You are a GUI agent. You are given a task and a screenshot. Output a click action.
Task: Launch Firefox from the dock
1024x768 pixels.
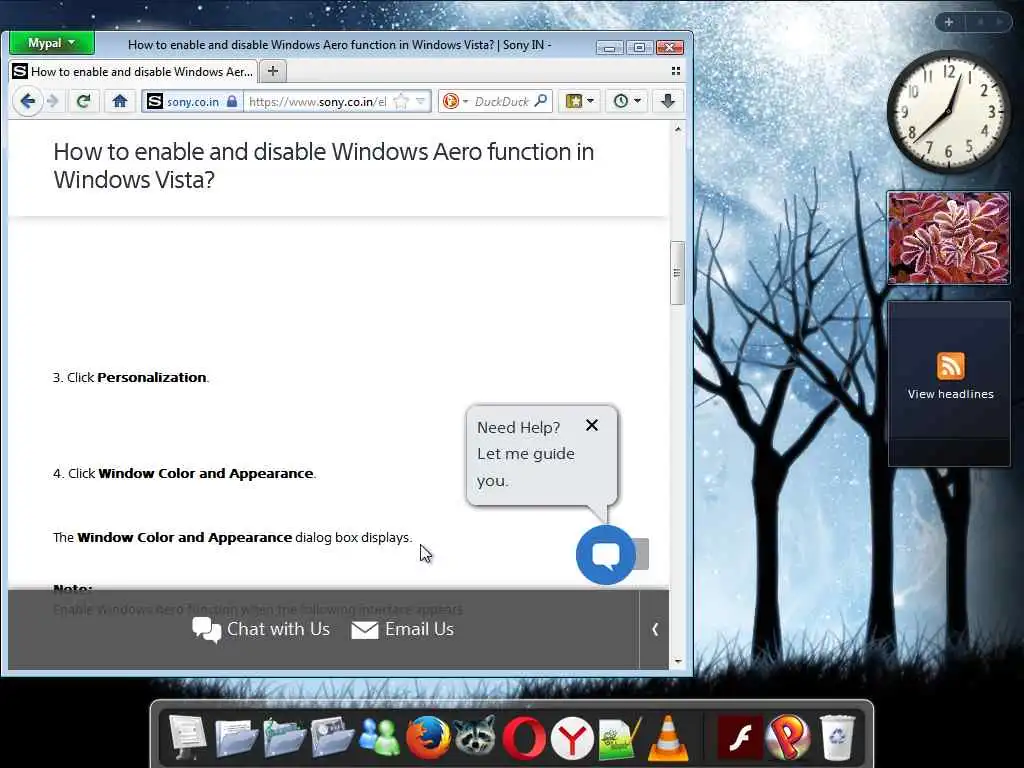428,738
